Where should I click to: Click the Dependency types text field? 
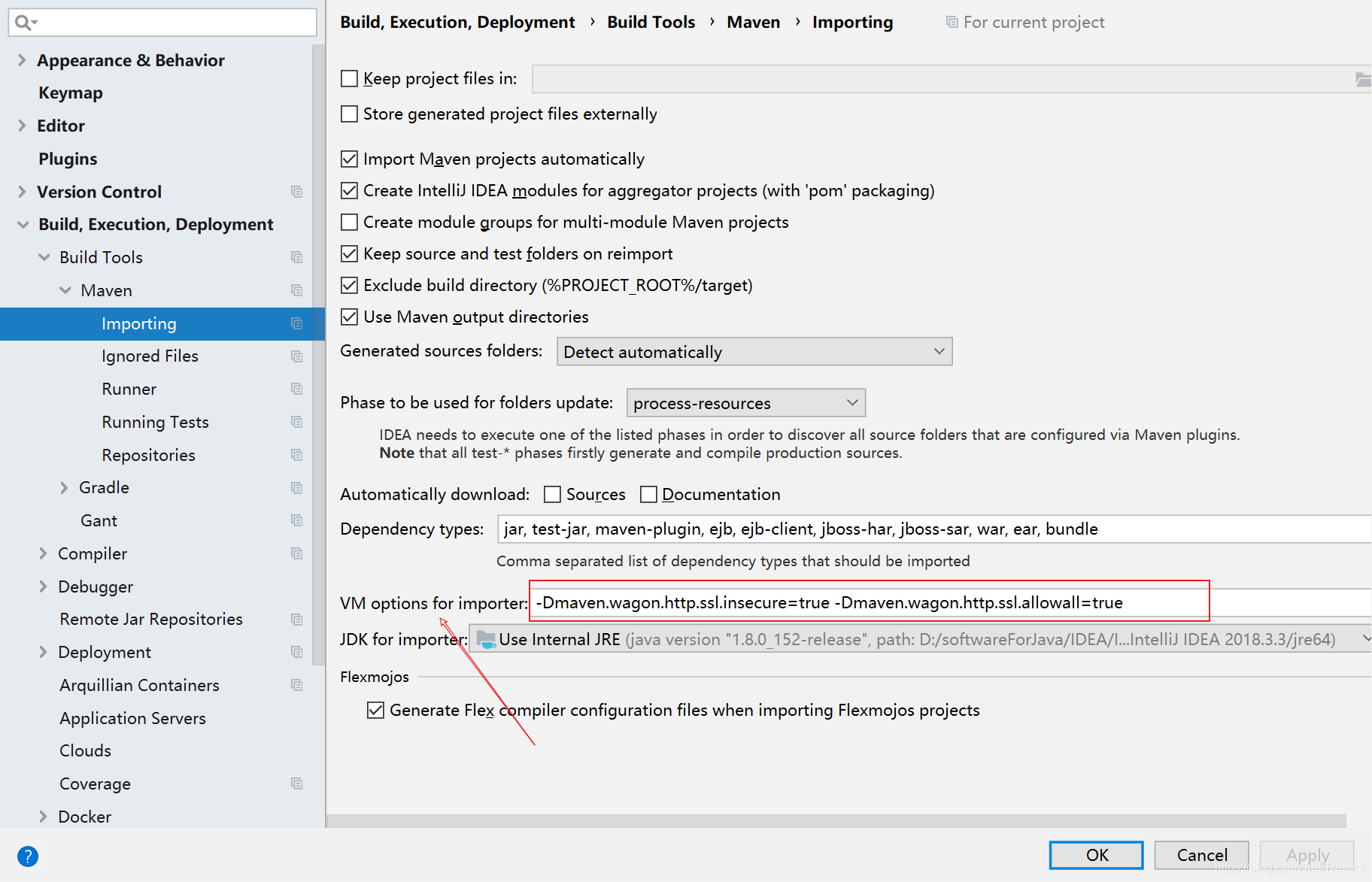[934, 529]
